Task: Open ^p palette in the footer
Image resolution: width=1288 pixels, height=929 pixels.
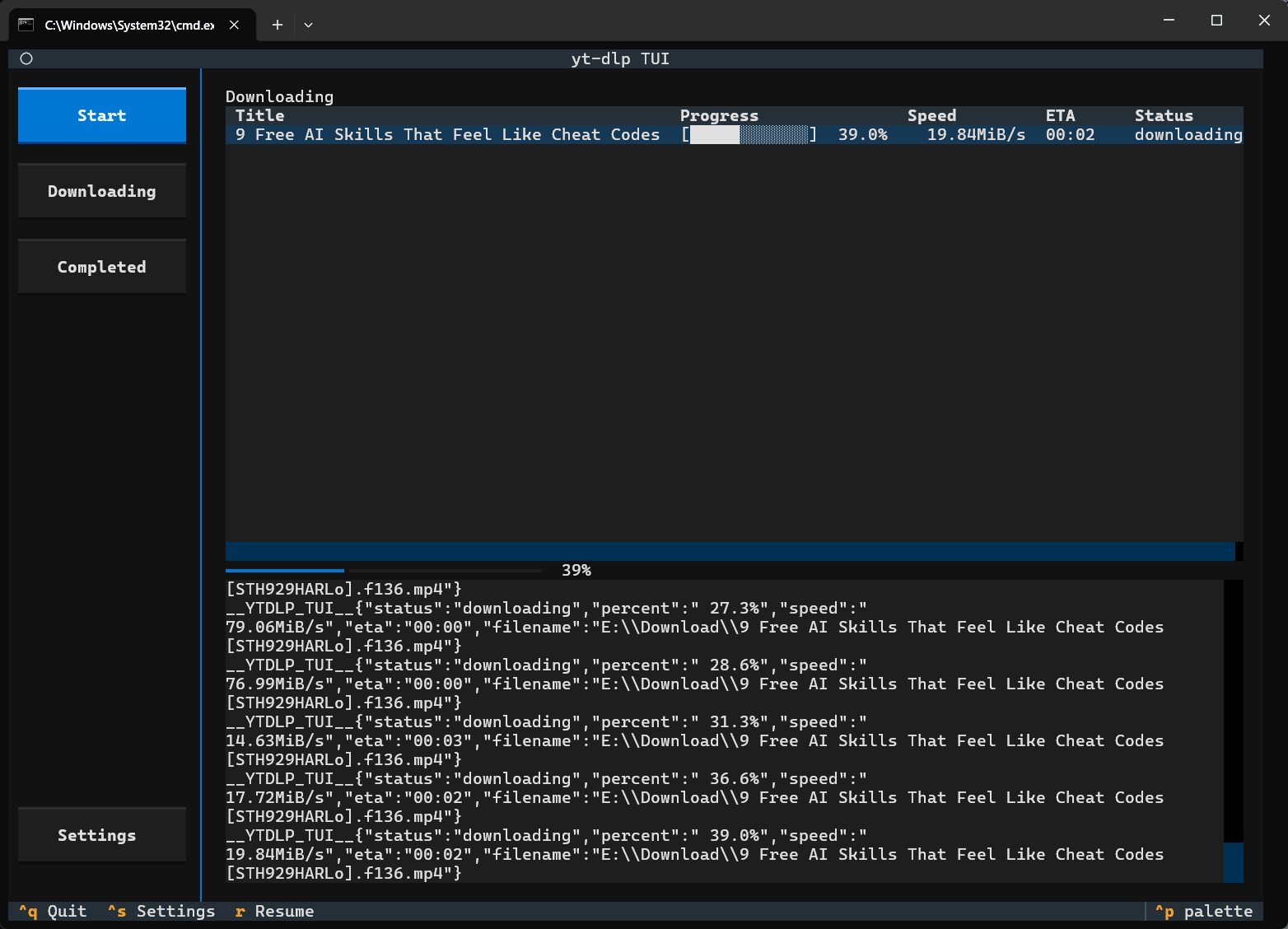Action: pyautogui.click(x=1204, y=911)
